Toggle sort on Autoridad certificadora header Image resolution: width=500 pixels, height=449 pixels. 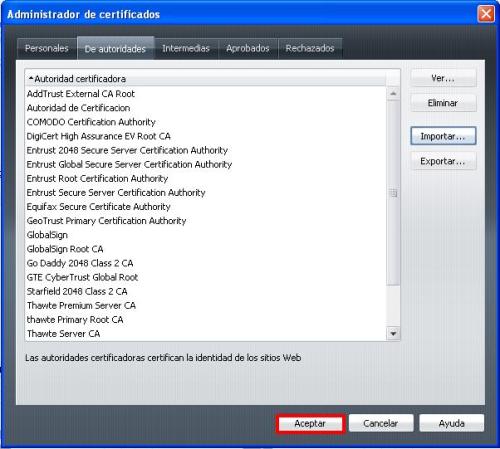tap(206, 79)
